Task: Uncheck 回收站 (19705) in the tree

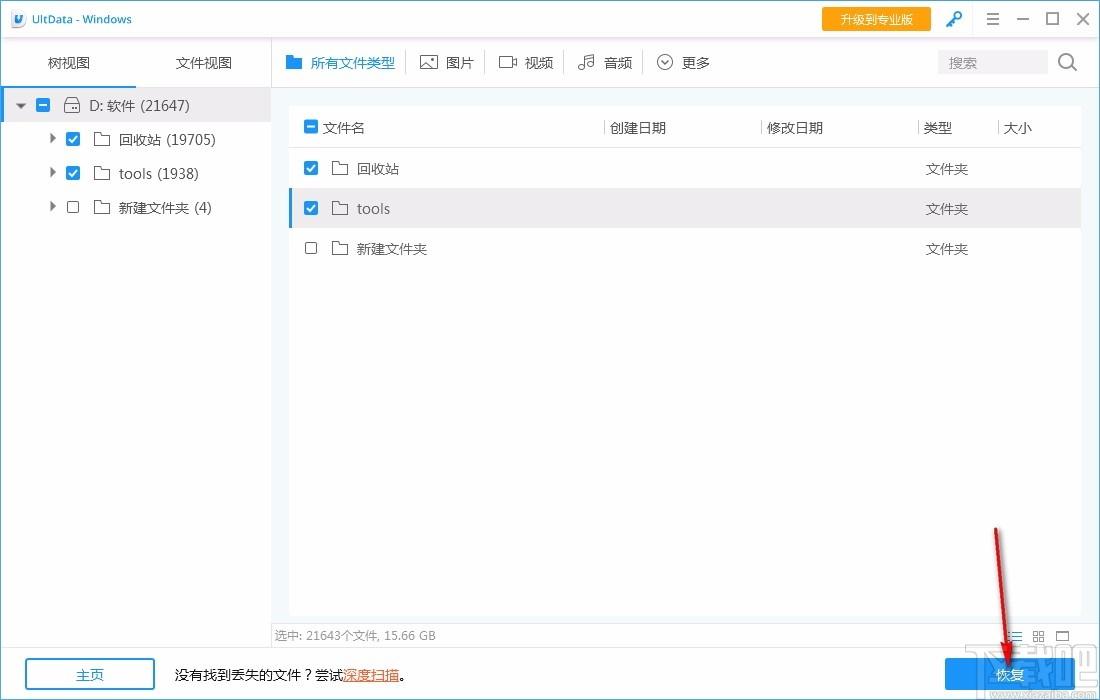Action: (x=73, y=139)
